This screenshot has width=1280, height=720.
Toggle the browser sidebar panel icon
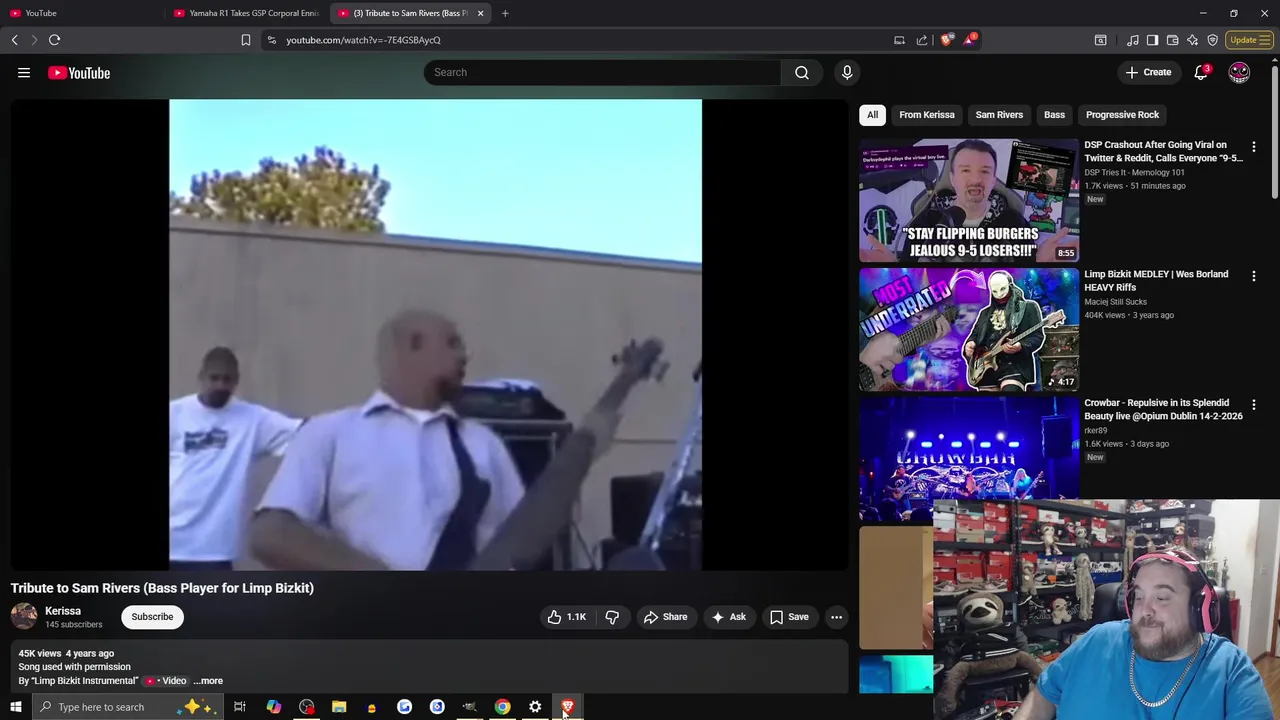coord(1152,40)
